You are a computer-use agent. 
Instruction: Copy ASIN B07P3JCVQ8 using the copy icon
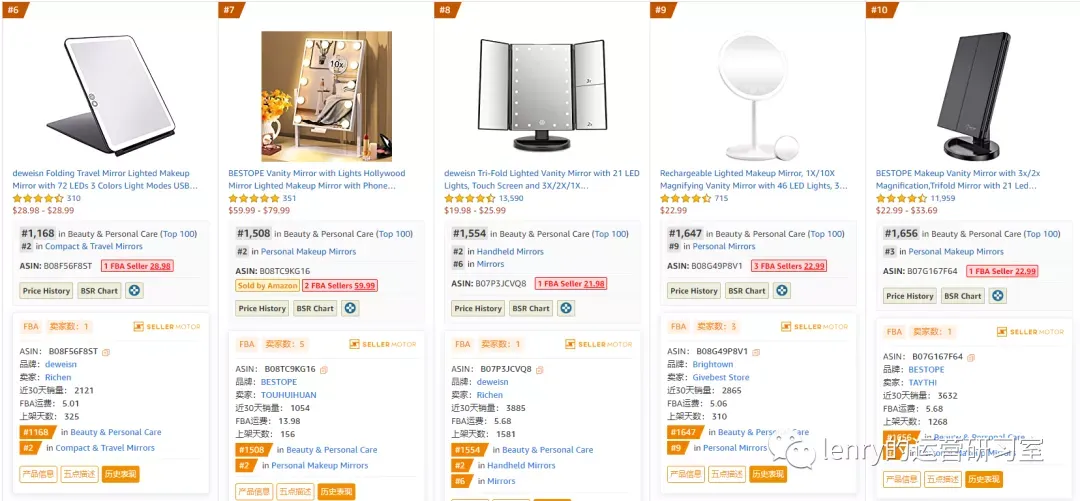[x=539, y=369]
